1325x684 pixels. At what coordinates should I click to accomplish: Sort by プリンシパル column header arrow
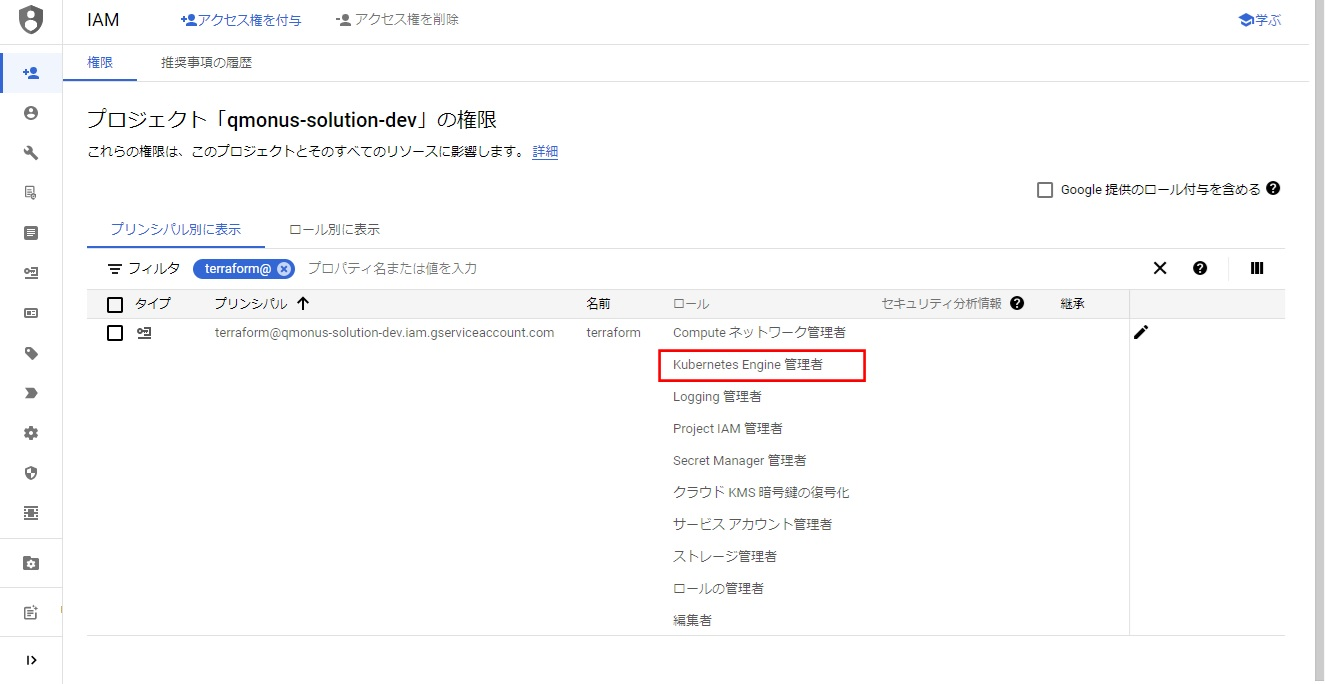click(x=303, y=304)
